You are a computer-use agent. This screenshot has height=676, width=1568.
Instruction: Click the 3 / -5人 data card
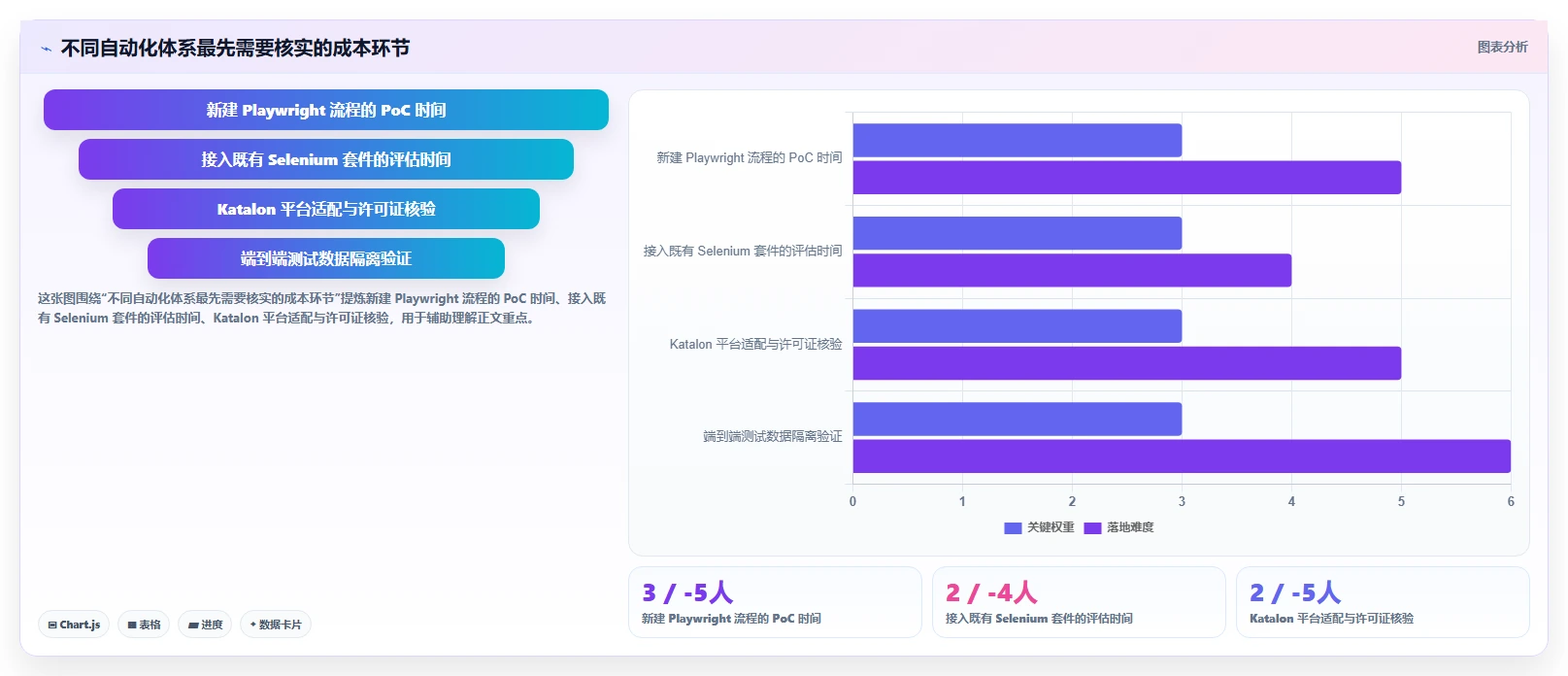click(x=775, y=602)
